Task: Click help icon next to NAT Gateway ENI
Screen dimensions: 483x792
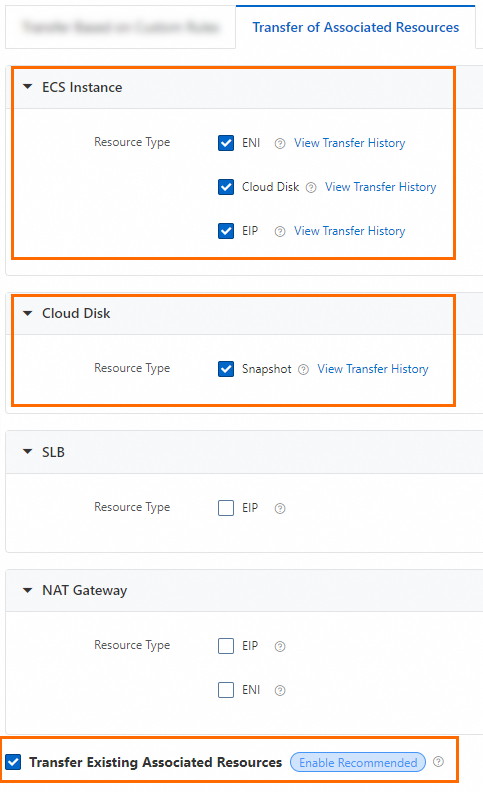Action: [280, 690]
